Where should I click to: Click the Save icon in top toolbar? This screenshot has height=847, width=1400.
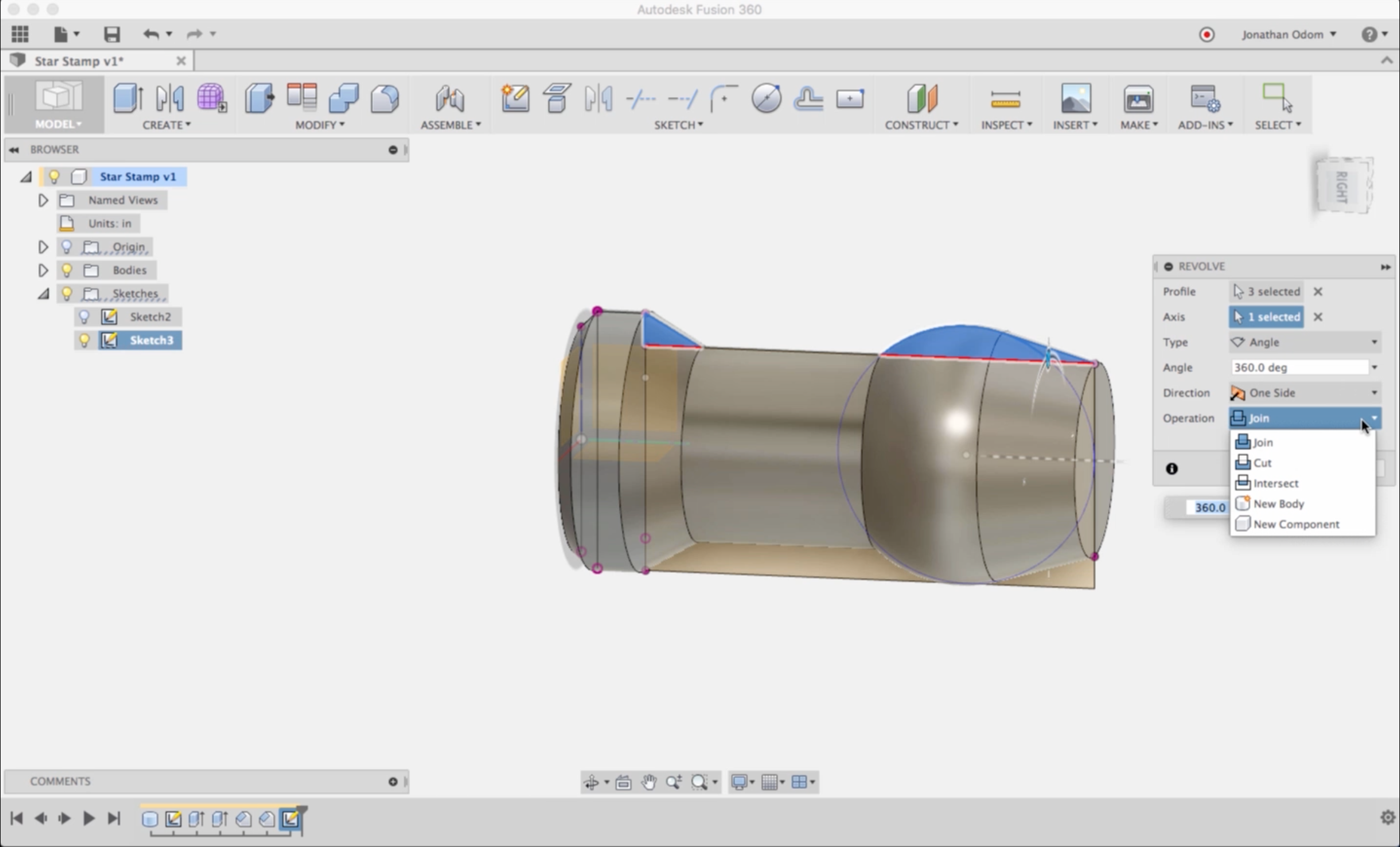pyautogui.click(x=112, y=34)
